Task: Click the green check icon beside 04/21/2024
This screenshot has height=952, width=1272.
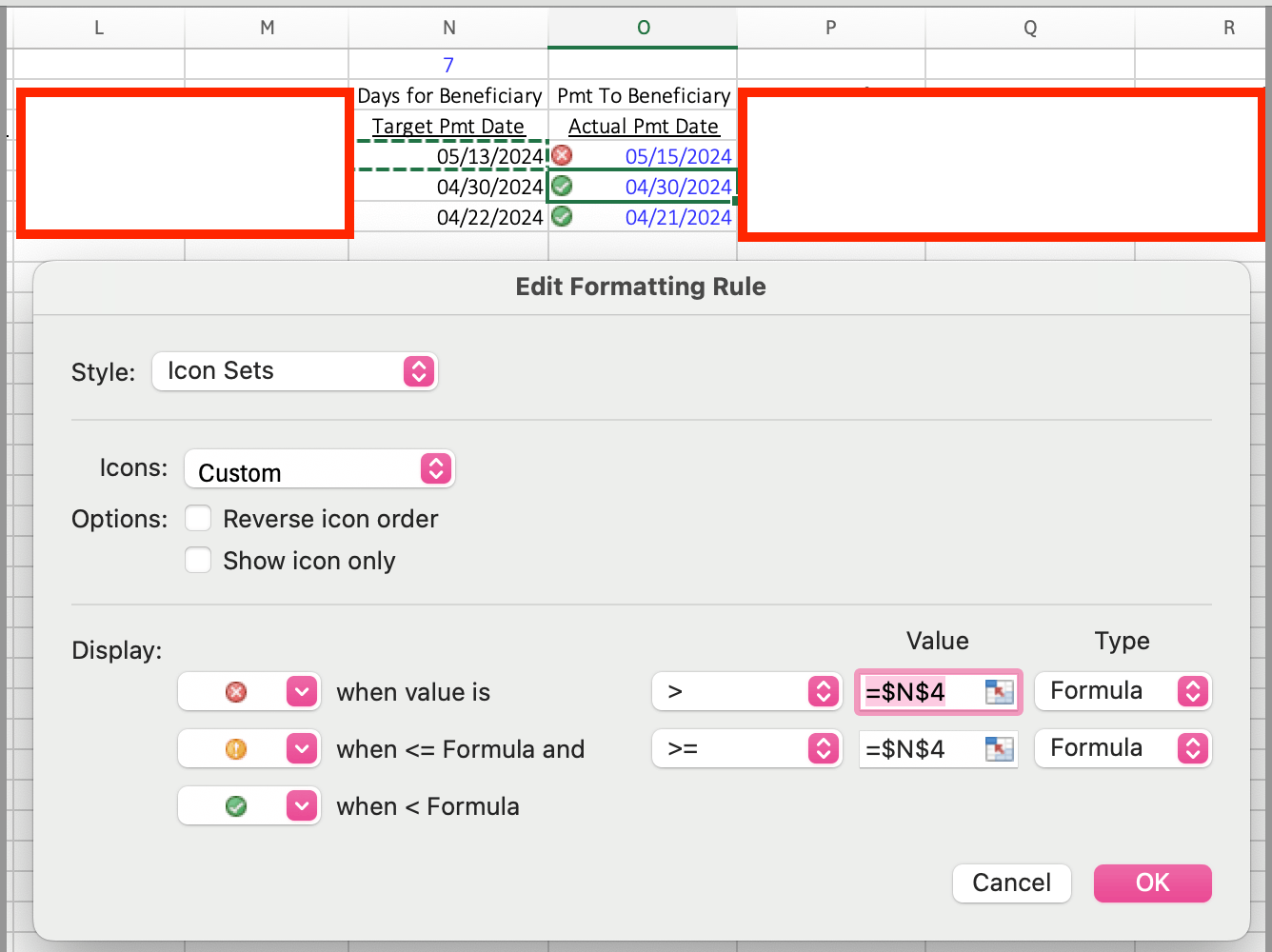Action: tap(563, 216)
